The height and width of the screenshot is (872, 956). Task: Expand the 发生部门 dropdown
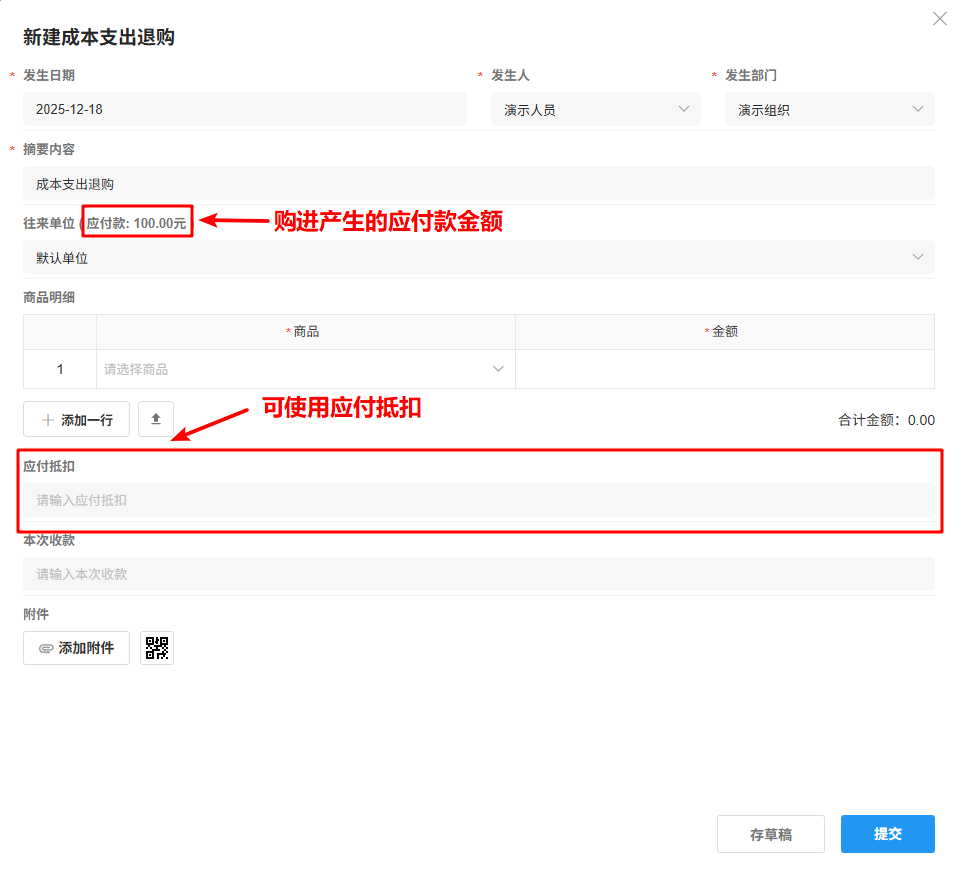[829, 109]
